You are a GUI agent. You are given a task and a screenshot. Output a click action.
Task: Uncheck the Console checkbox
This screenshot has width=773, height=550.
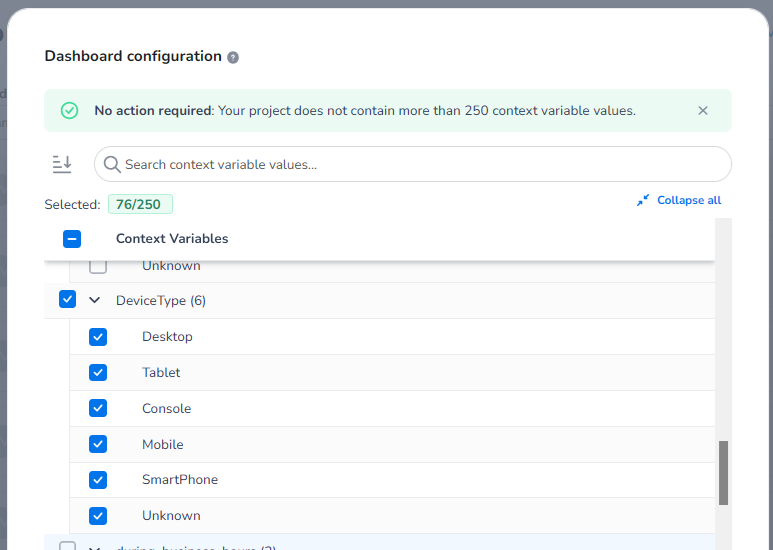[x=98, y=408]
